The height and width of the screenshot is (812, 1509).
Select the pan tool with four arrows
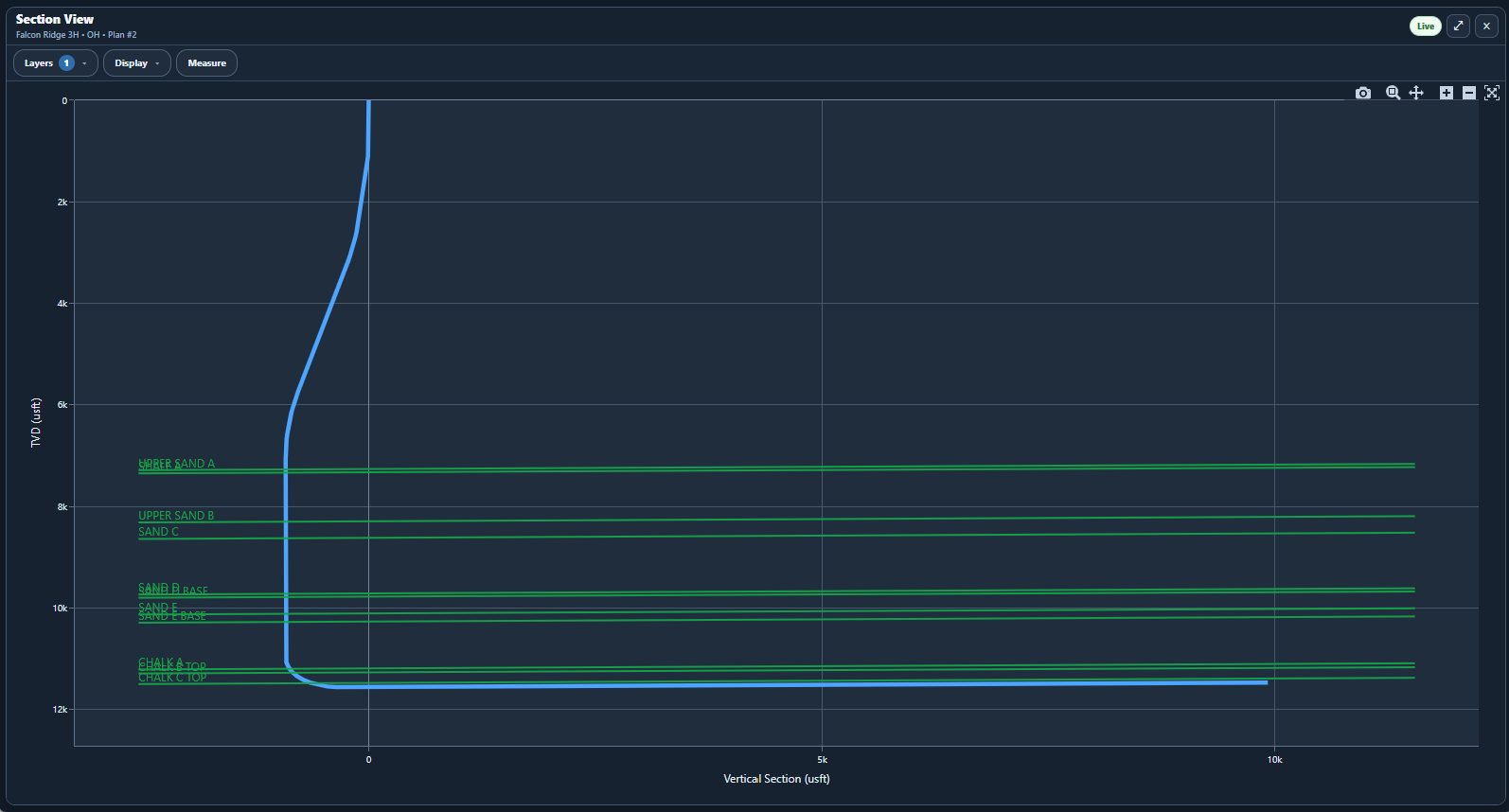1416,93
